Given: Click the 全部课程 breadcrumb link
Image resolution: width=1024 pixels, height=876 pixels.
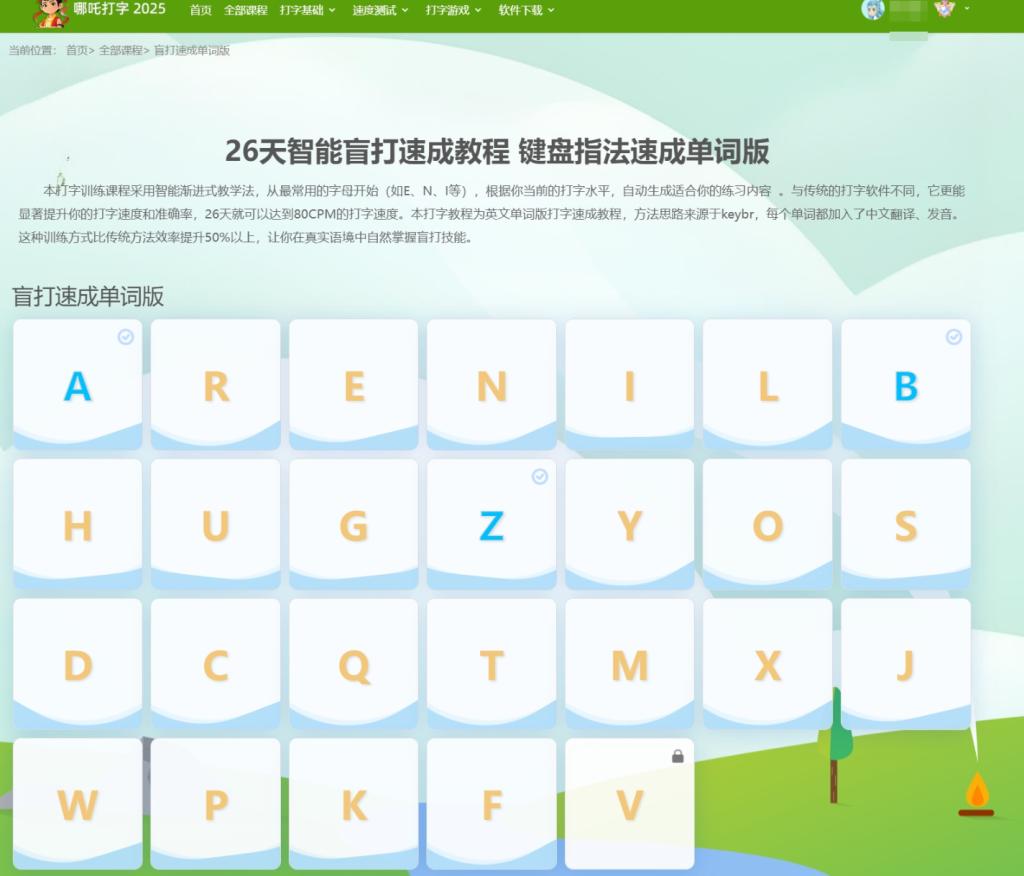Looking at the screenshot, I should 120,50.
